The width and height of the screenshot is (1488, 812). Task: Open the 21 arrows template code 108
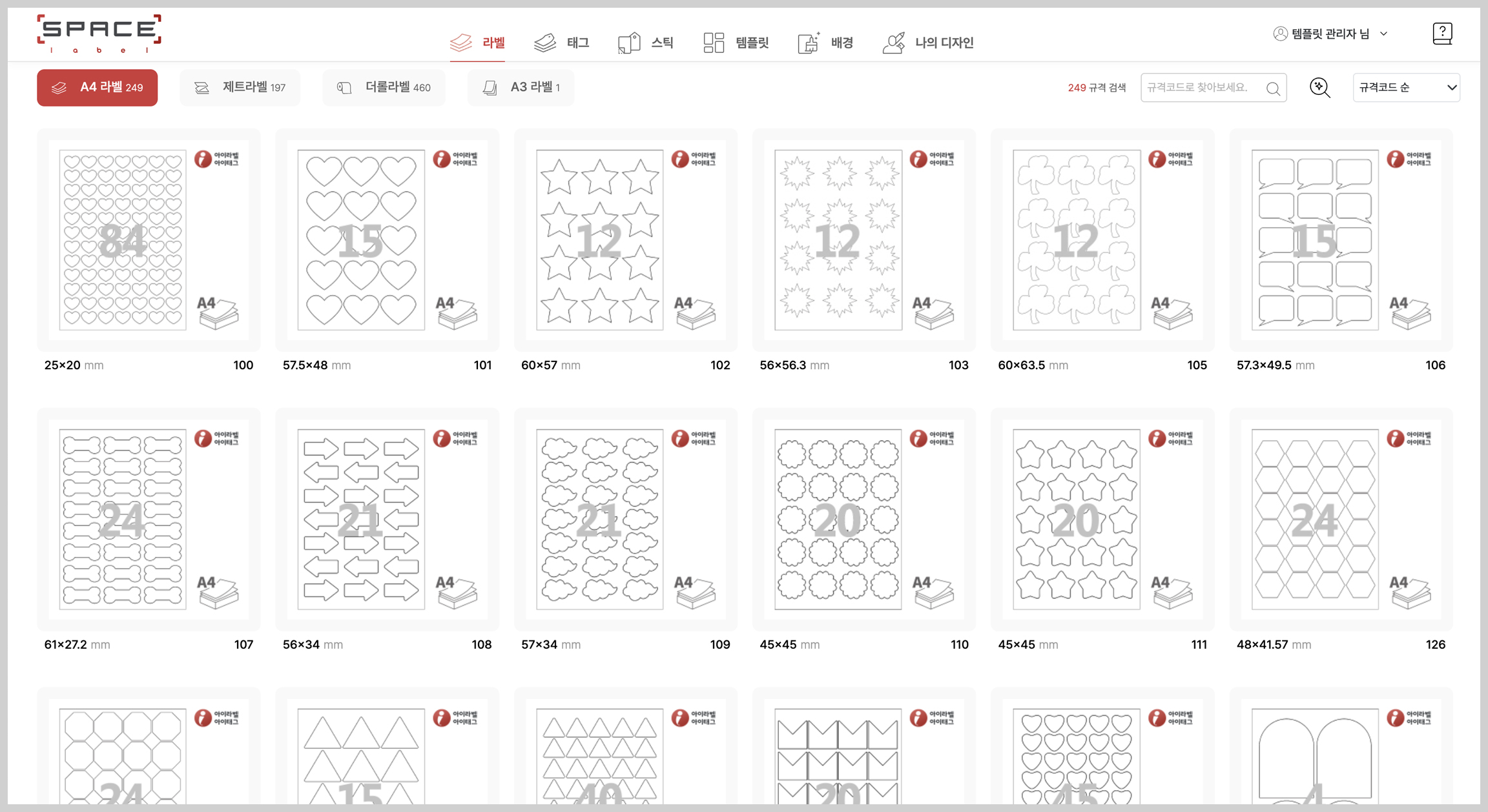pos(387,520)
